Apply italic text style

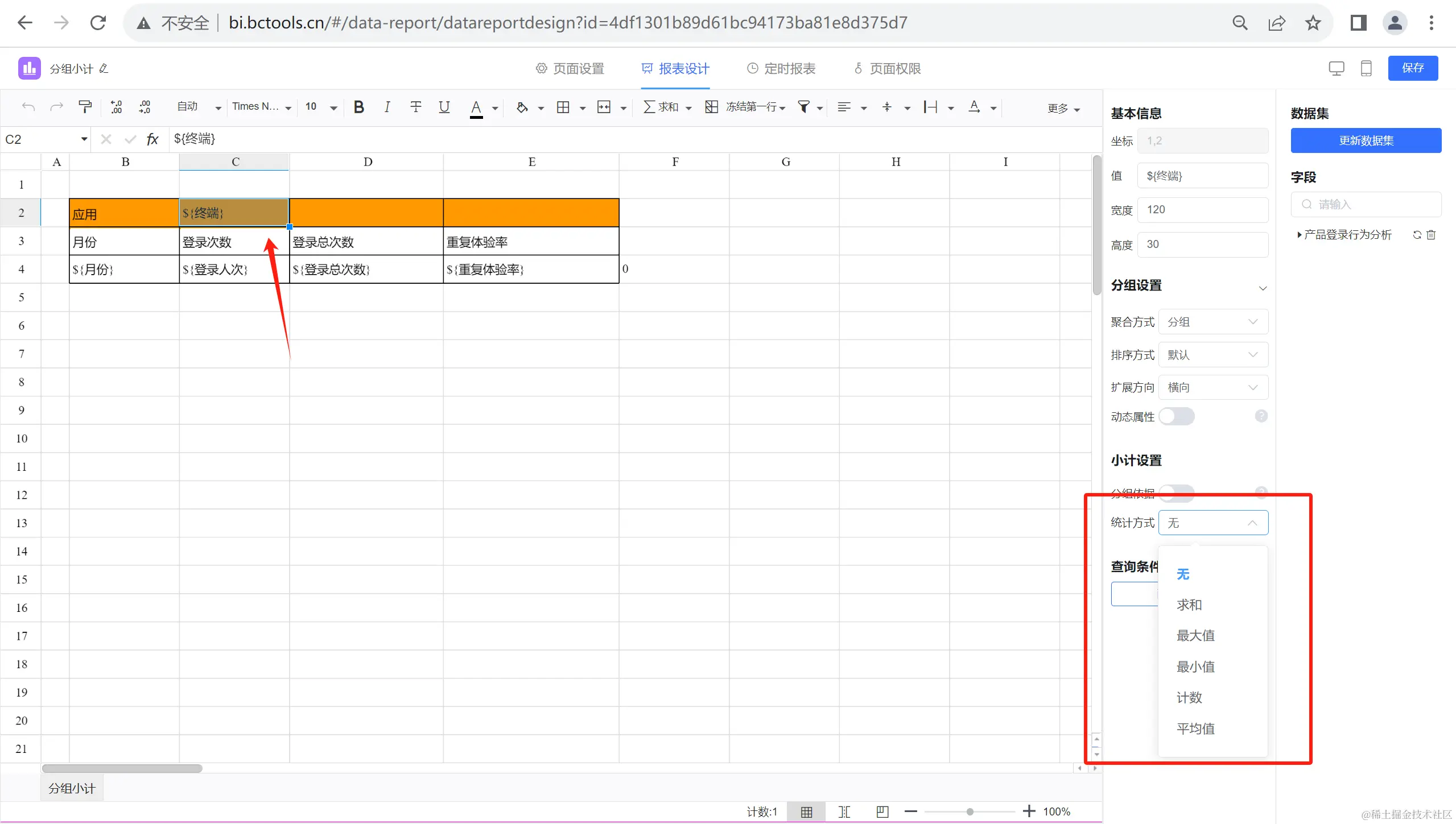click(x=387, y=107)
